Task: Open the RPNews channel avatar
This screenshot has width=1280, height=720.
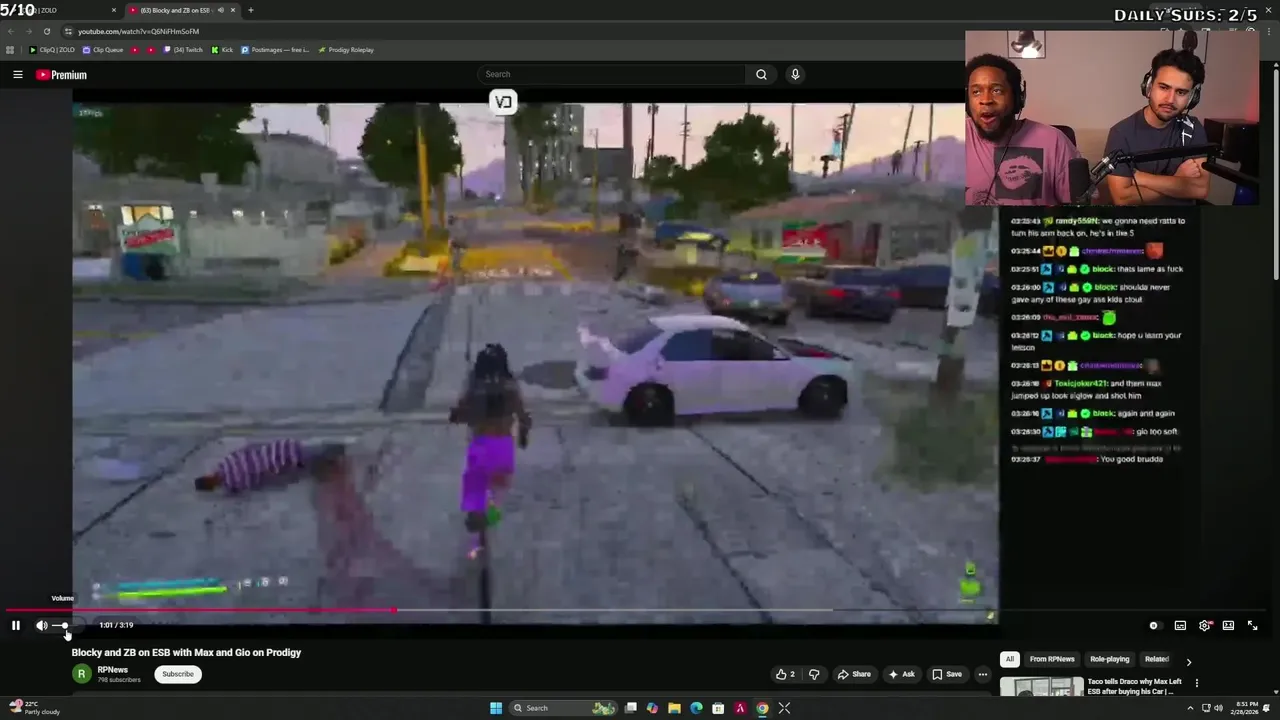Action: (x=81, y=674)
